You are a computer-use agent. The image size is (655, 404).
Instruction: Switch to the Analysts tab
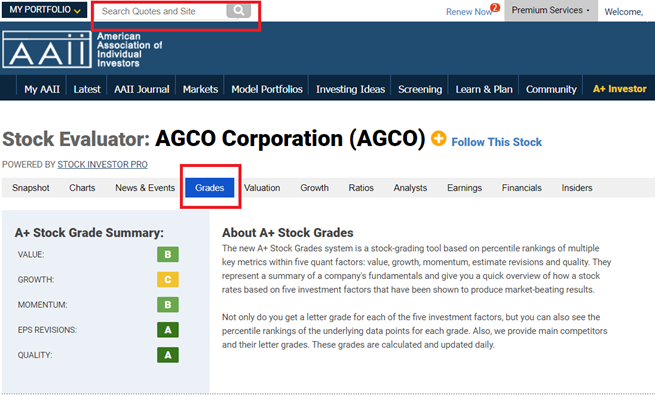point(410,188)
